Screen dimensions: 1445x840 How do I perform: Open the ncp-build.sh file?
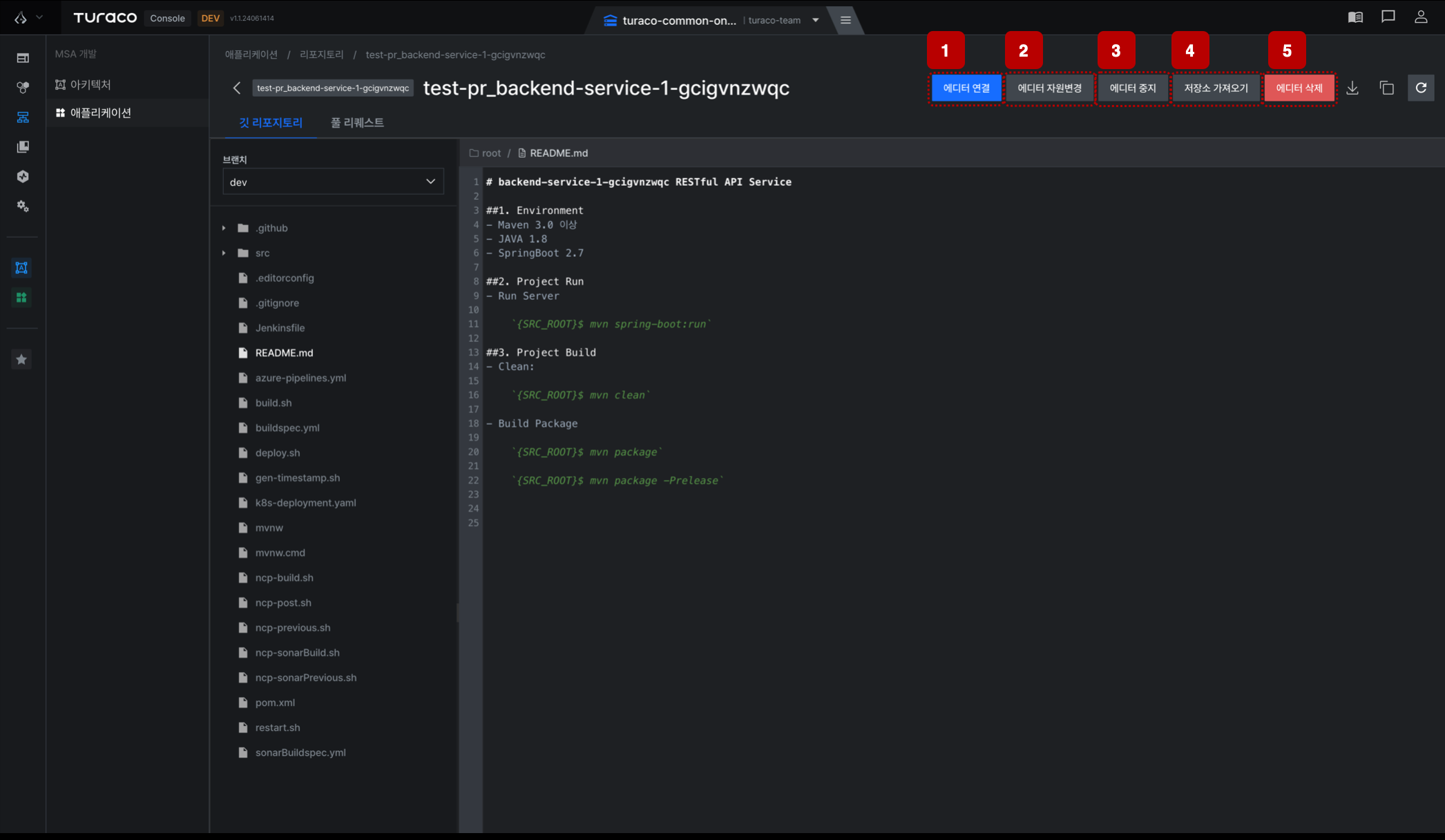285,577
